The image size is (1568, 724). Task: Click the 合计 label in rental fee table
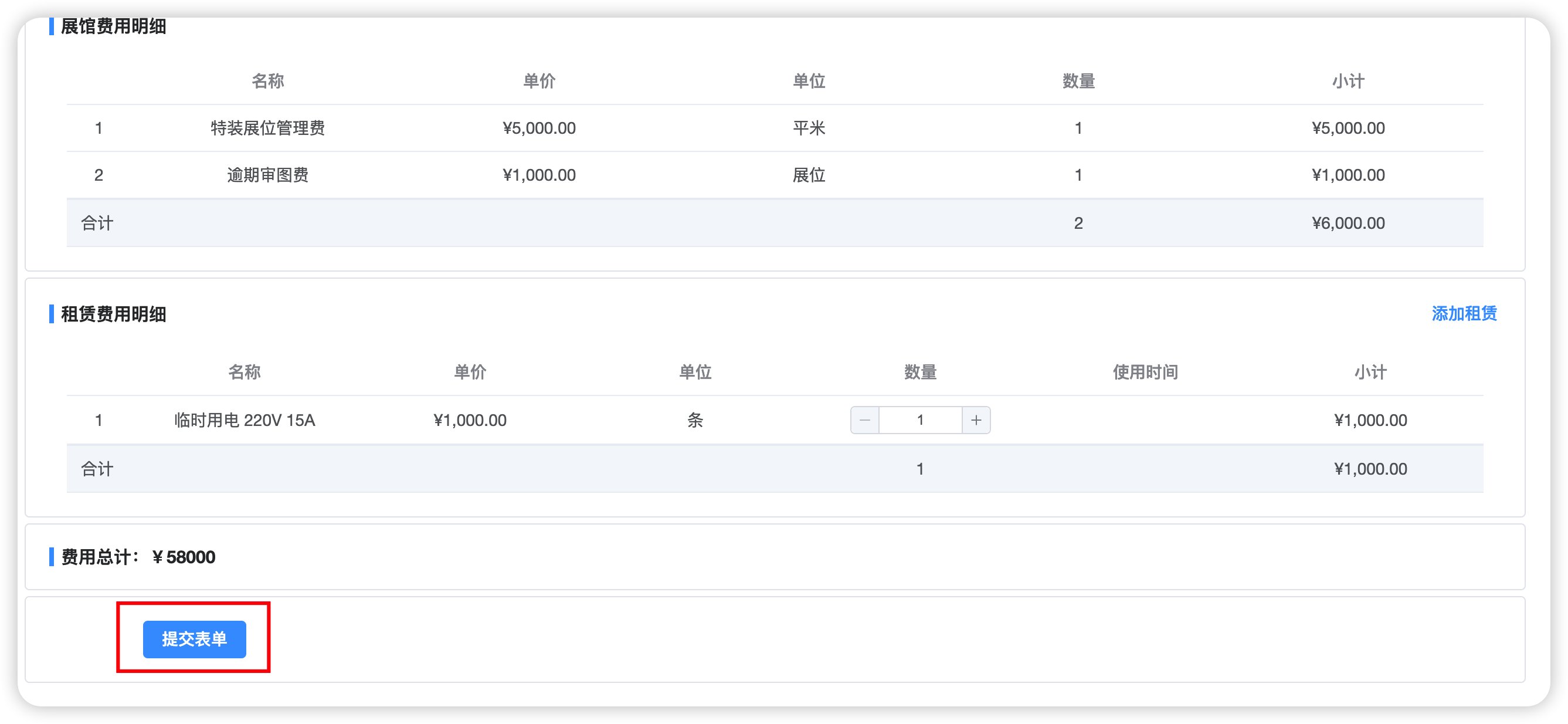click(x=97, y=469)
